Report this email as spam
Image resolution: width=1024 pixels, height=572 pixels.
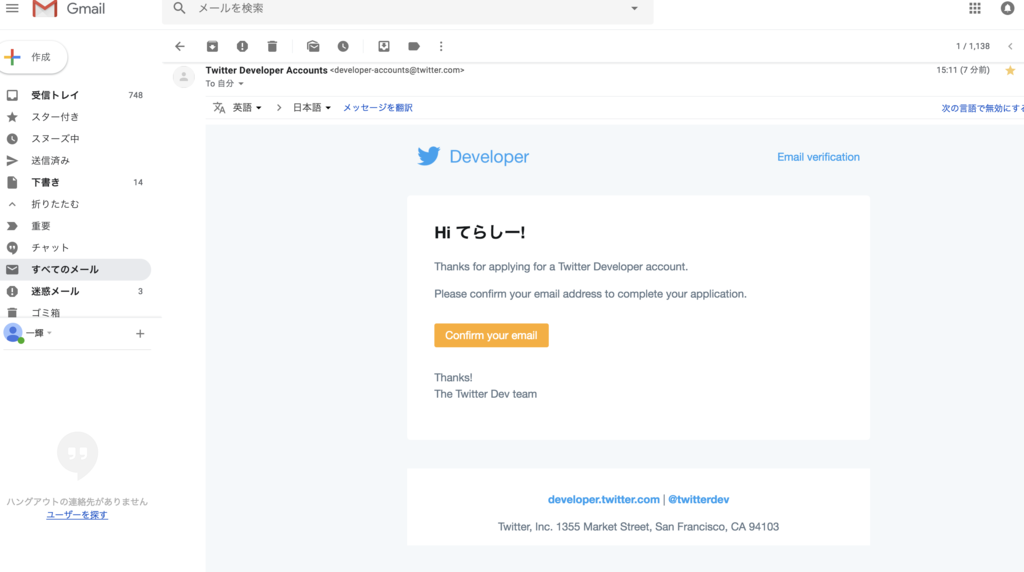[x=242, y=46]
